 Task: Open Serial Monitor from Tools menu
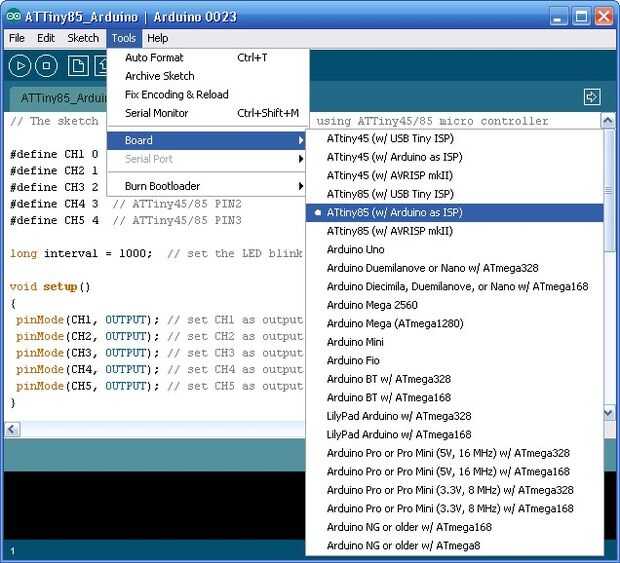pos(208,113)
